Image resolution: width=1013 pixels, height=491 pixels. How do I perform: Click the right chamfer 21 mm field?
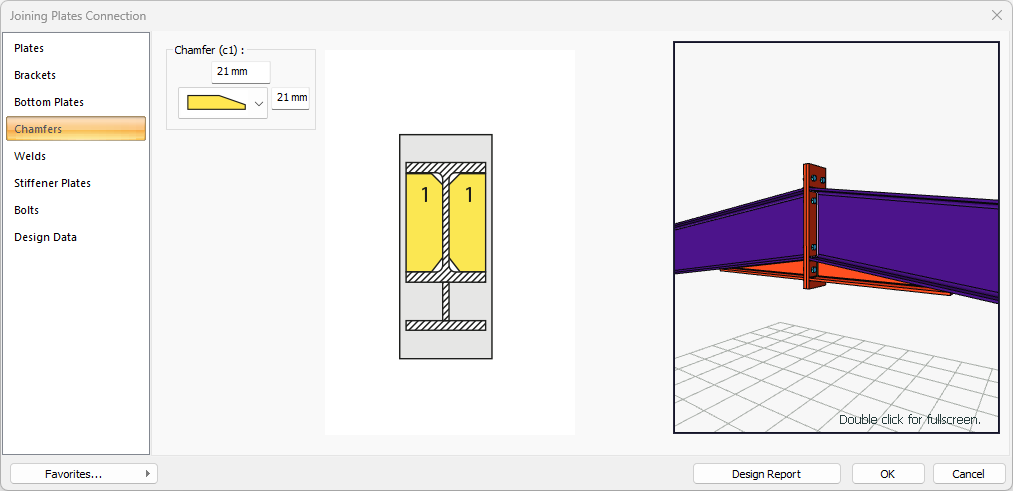point(290,98)
